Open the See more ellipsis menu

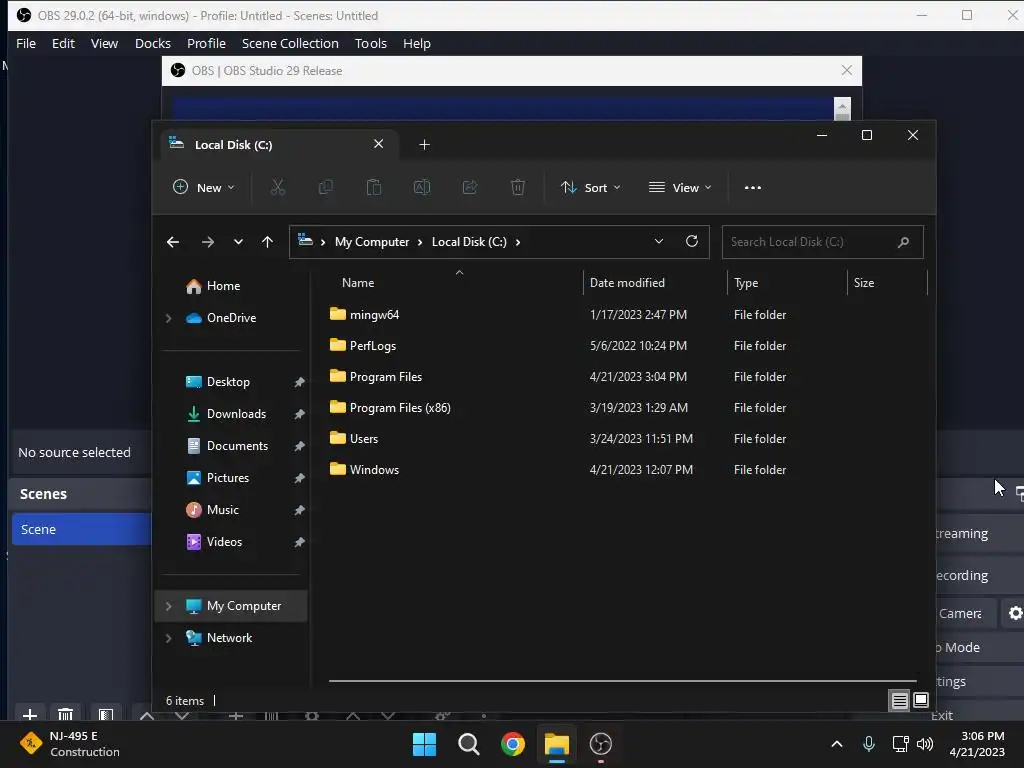tap(752, 187)
